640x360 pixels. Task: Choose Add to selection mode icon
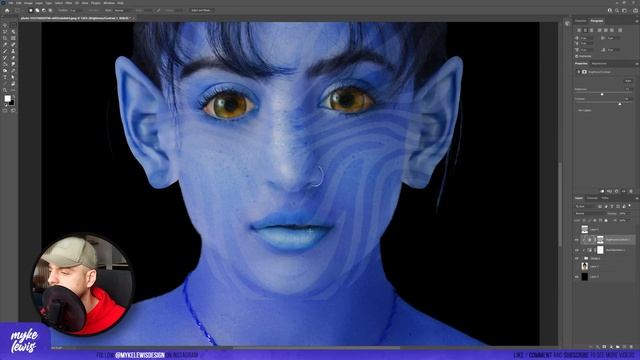[37, 10]
